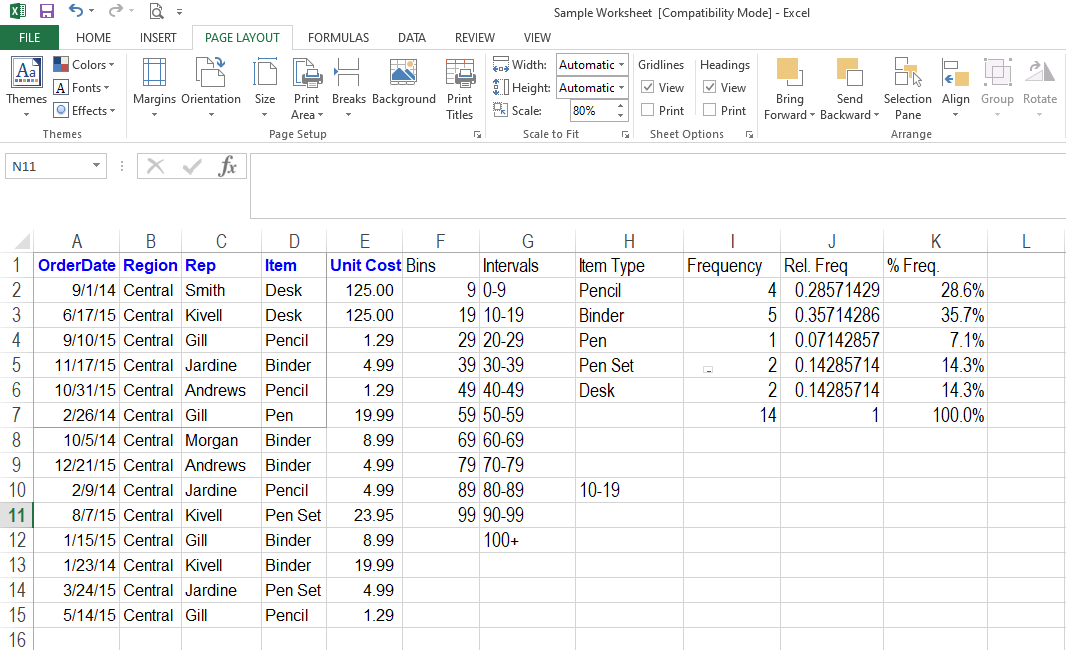Enable the Headings Print checkbox
Viewport: 1066px width, 650px height.
pos(710,111)
